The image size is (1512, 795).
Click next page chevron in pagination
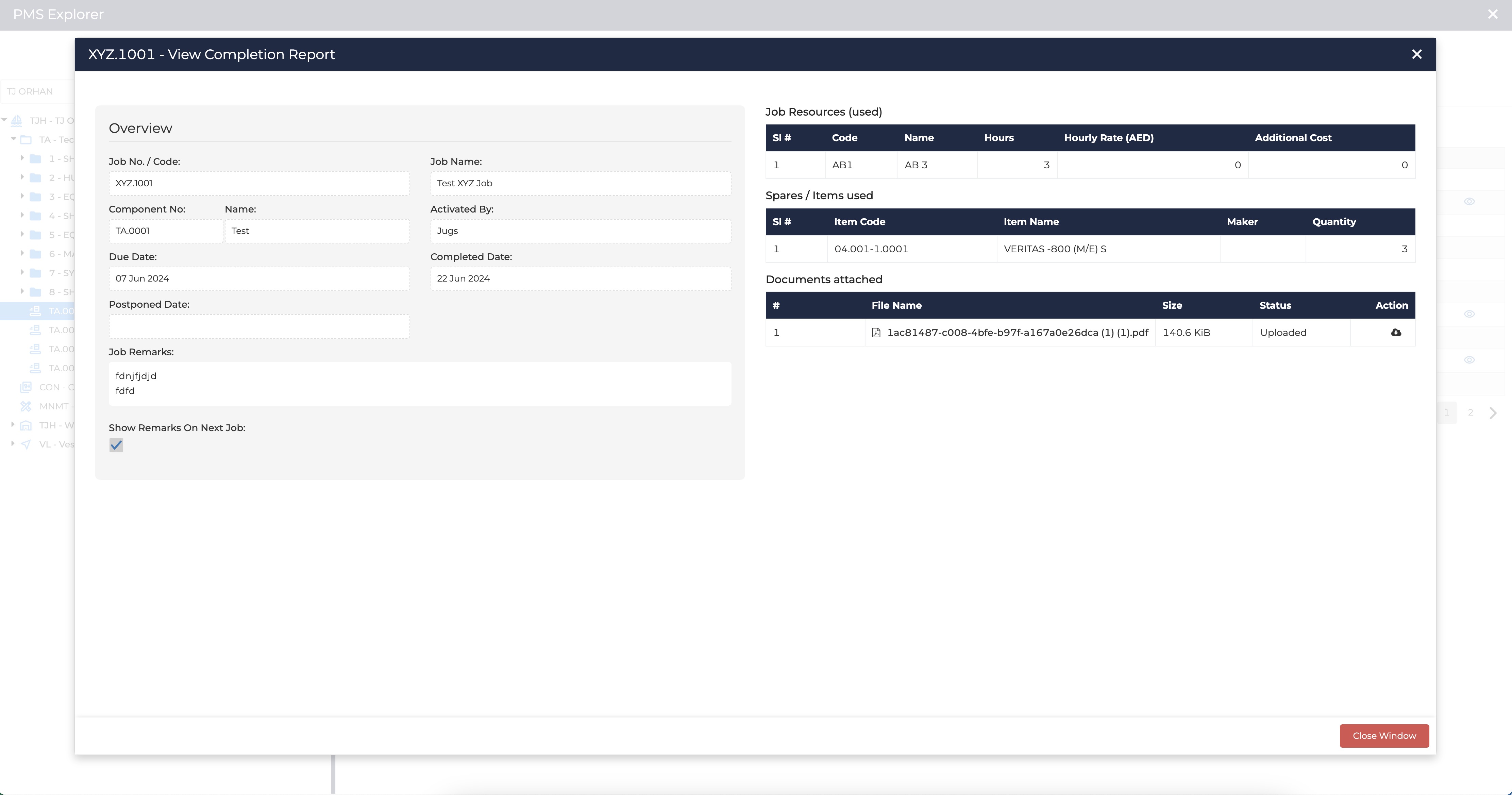[x=1493, y=412]
